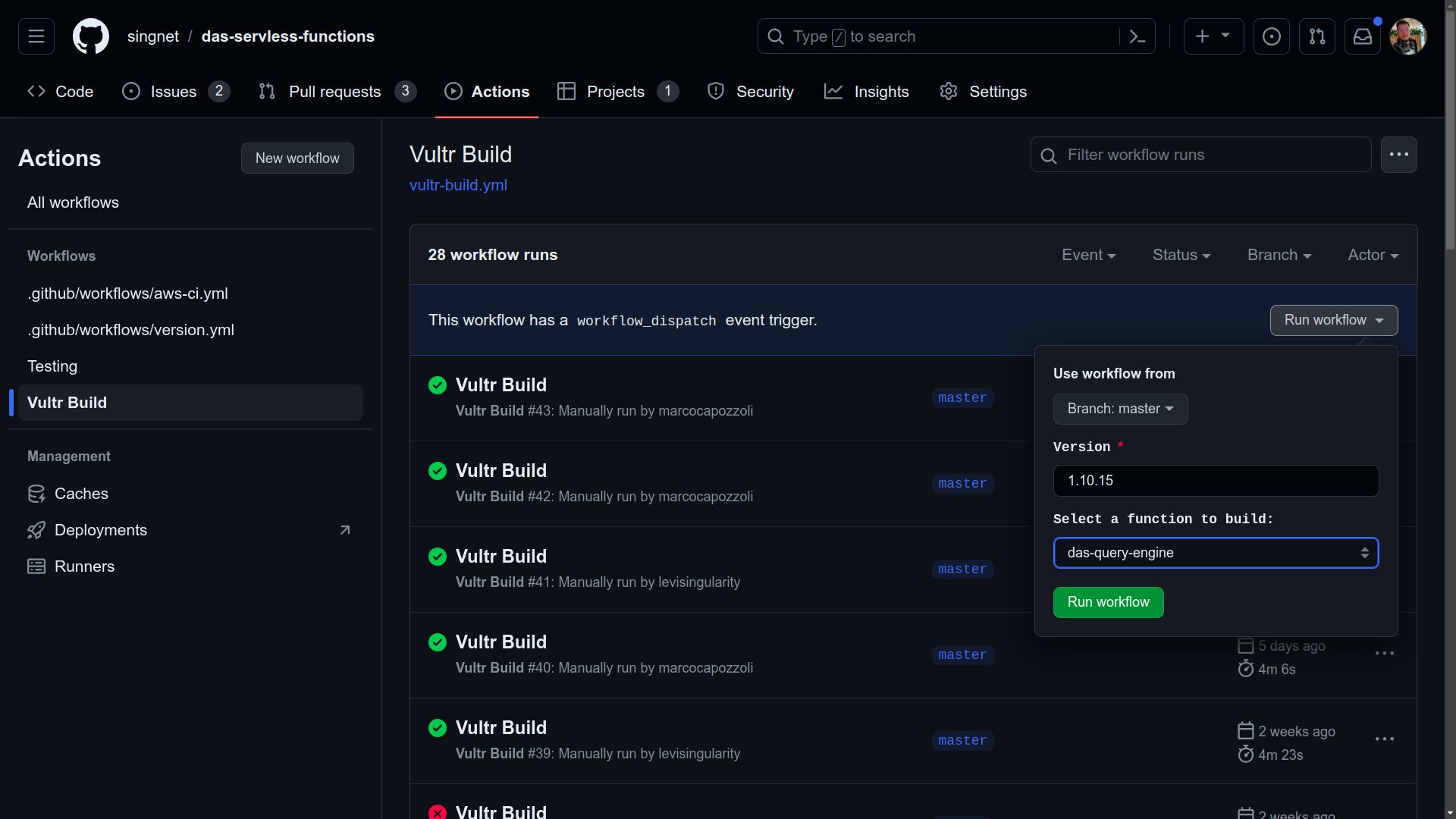Open the Issues tab
Image resolution: width=1456 pixels, height=819 pixels.
click(x=176, y=92)
